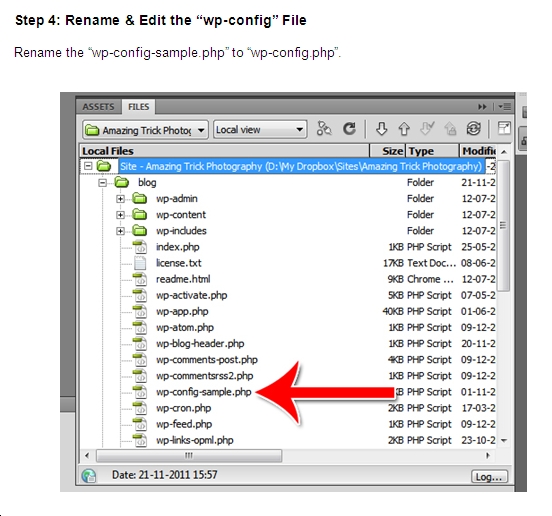Open the Local view dropdown
Screen dimensions: 552x516
260,130
